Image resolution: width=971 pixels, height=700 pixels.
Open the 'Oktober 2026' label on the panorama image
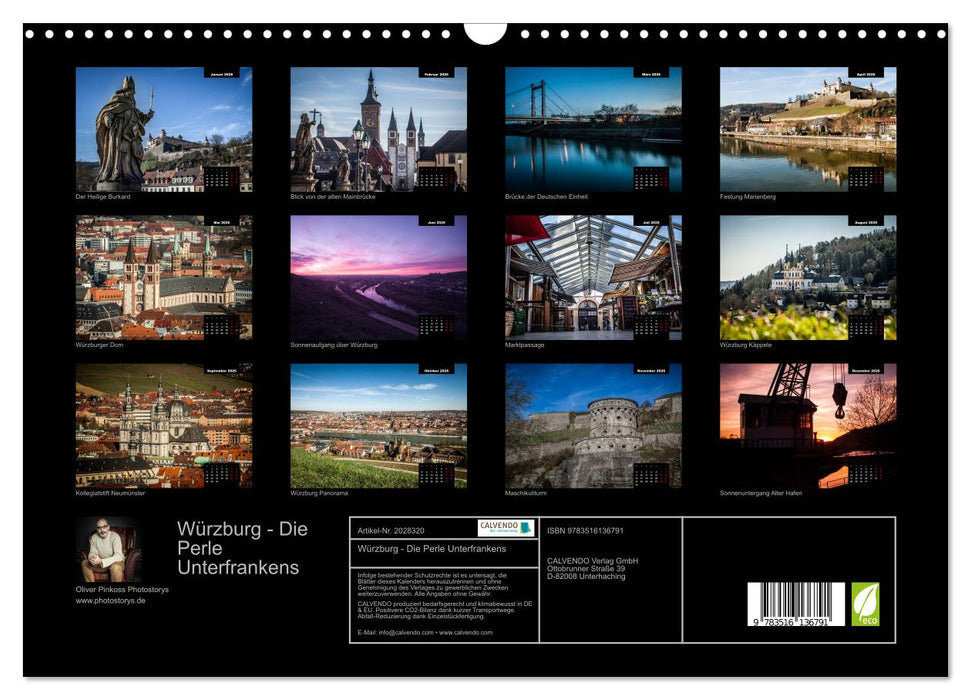click(x=437, y=370)
